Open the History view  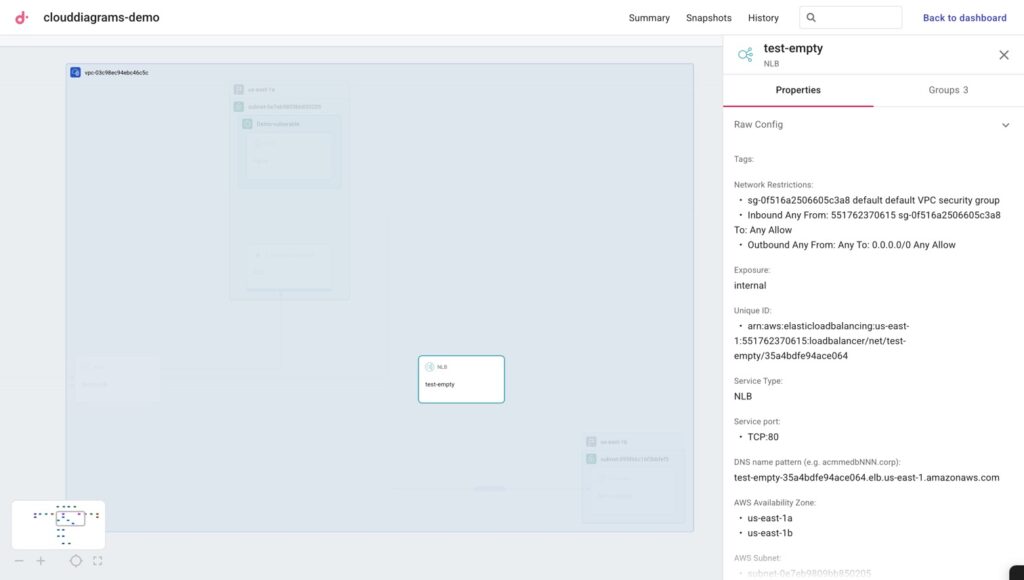pyautogui.click(x=763, y=18)
